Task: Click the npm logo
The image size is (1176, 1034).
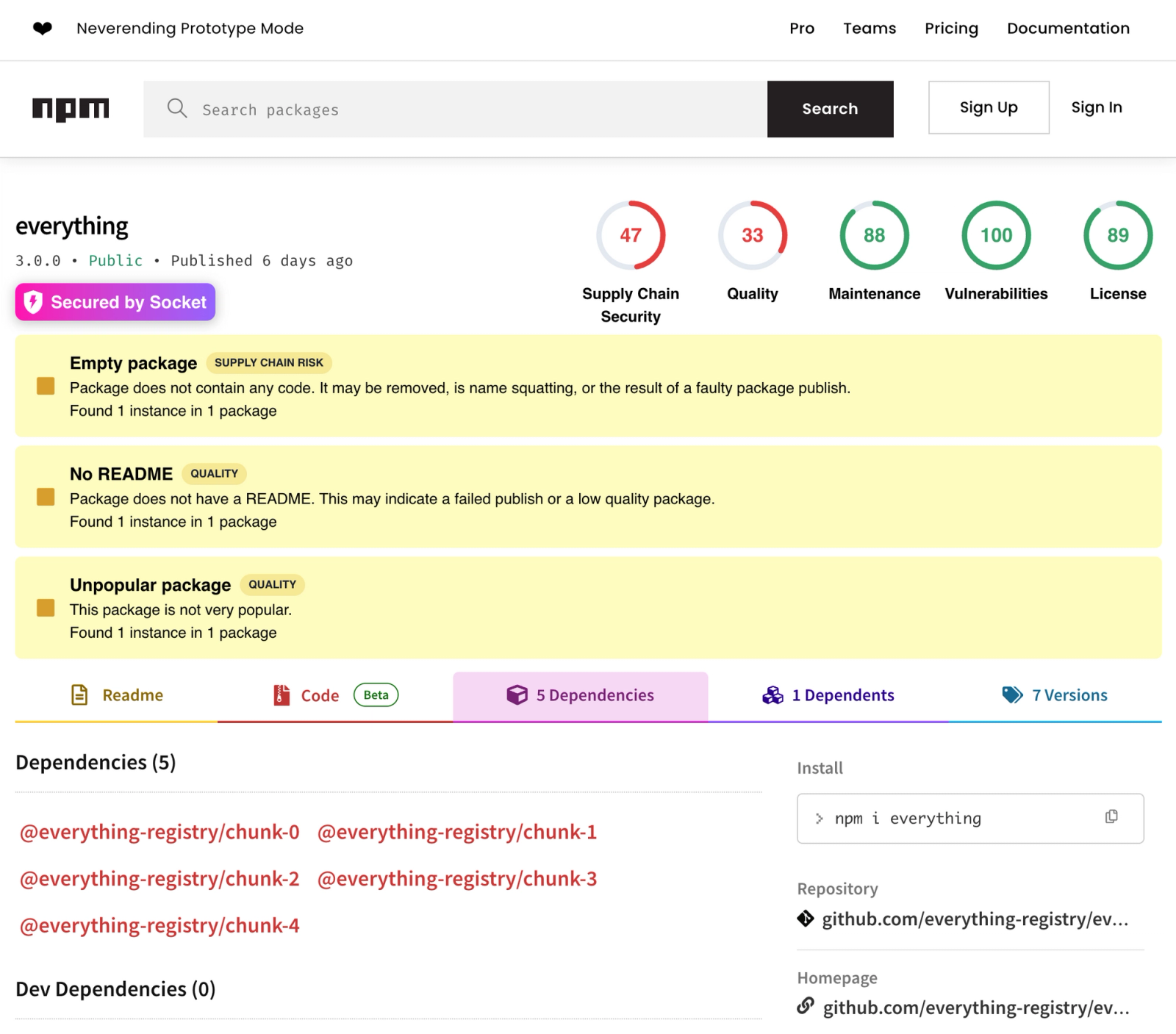Action: point(71,109)
